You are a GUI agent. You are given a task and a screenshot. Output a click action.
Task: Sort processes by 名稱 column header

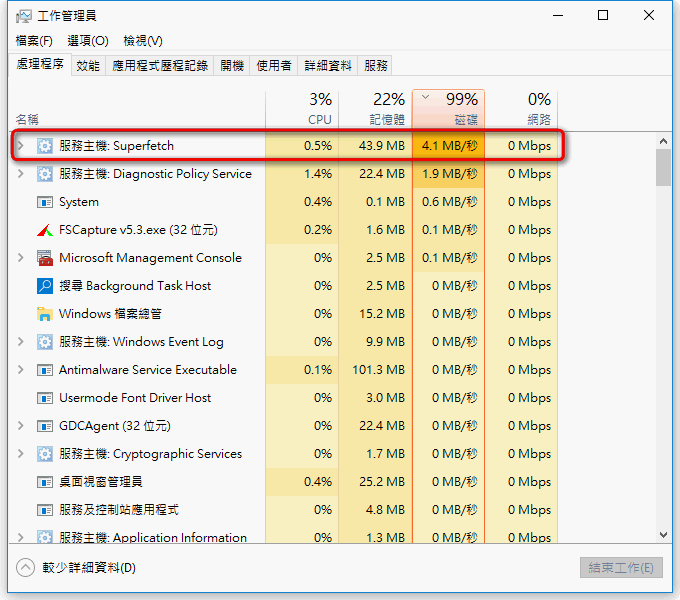tap(137, 109)
